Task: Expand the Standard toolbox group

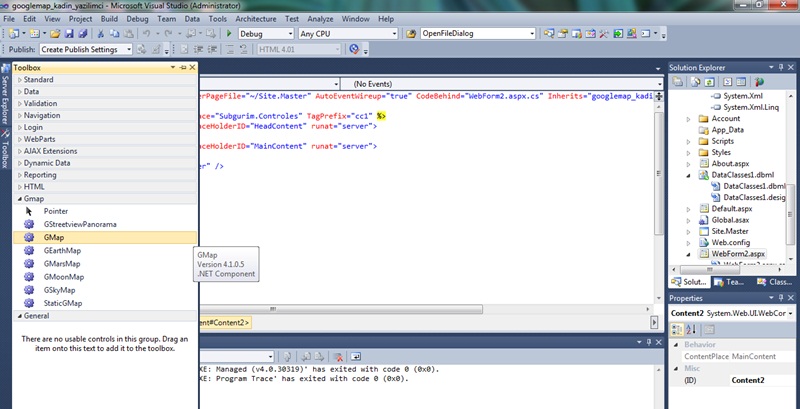Action: [20, 80]
